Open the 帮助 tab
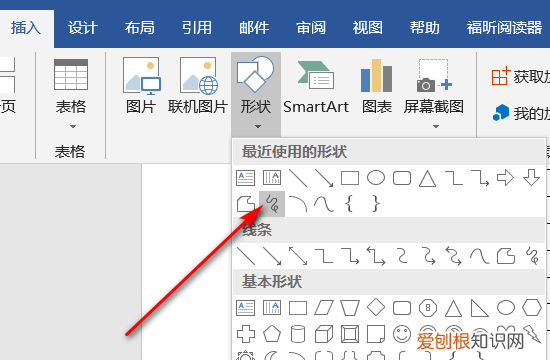This screenshot has width=550, height=360. (425, 28)
